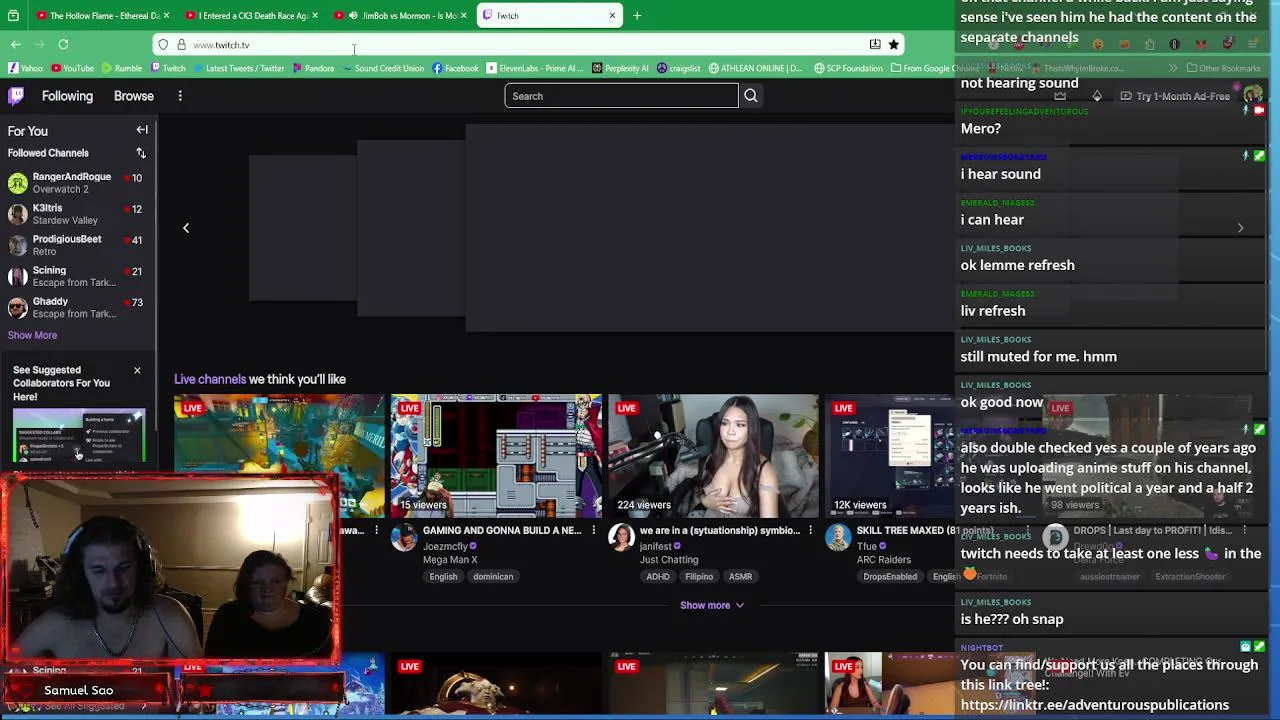This screenshot has width=1280, height=720.
Task: Close the Suggested Collaborators card
Action: tap(137, 371)
